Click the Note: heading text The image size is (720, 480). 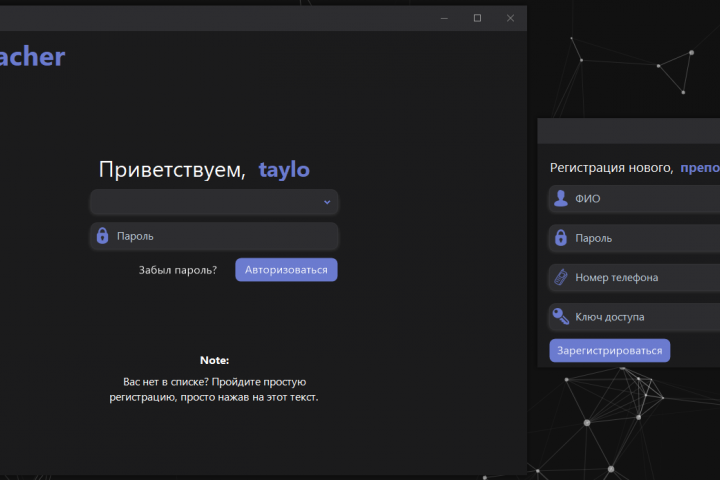(x=214, y=361)
